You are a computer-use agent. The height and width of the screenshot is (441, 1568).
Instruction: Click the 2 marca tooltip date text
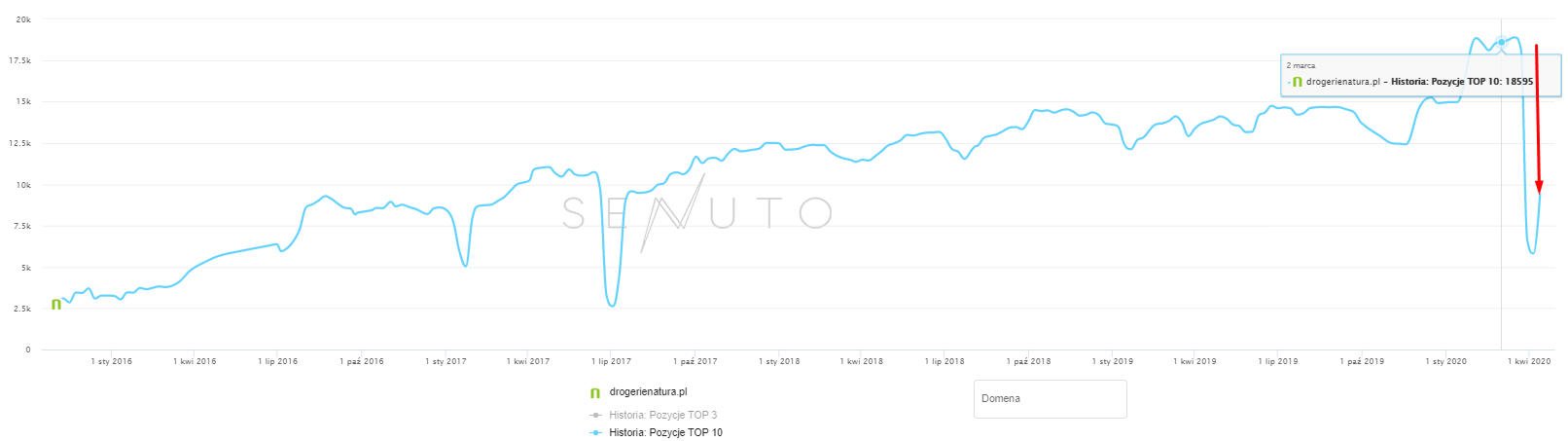click(x=1301, y=65)
